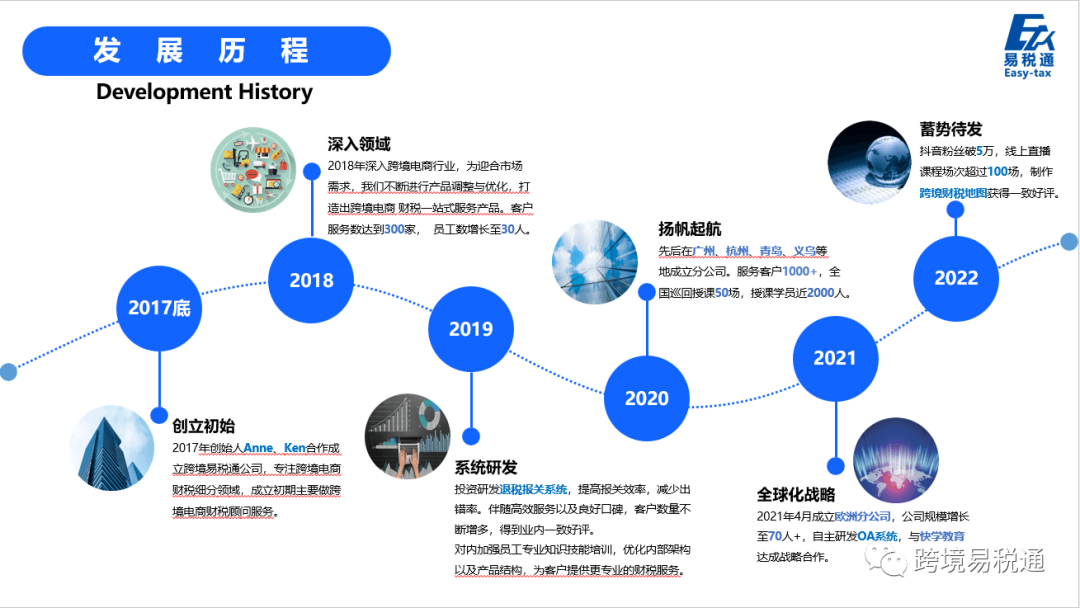
Task: Select the 2018 timeline node
Action: [x=310, y=281]
